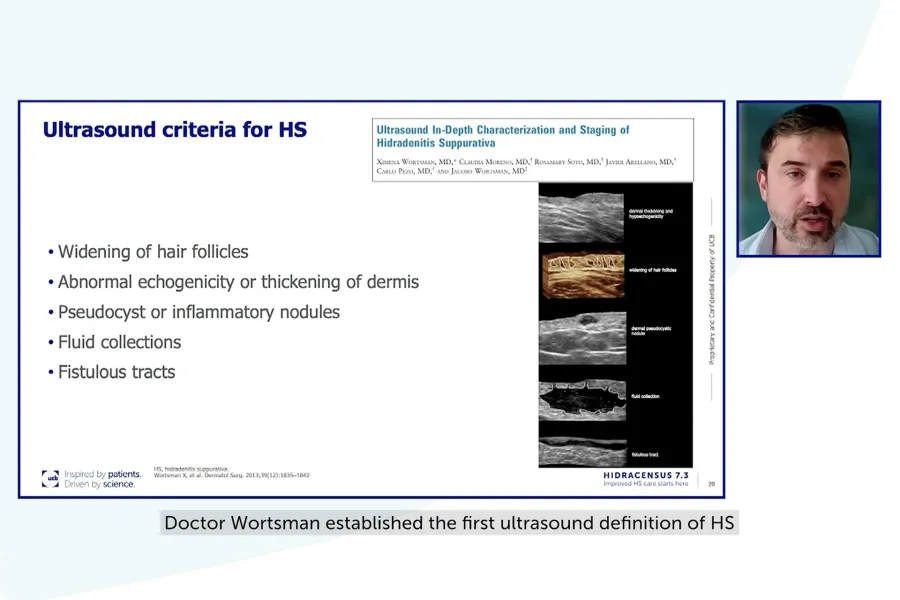
Task: Click the 'widening of hair follicles' image label
Action: [653, 270]
